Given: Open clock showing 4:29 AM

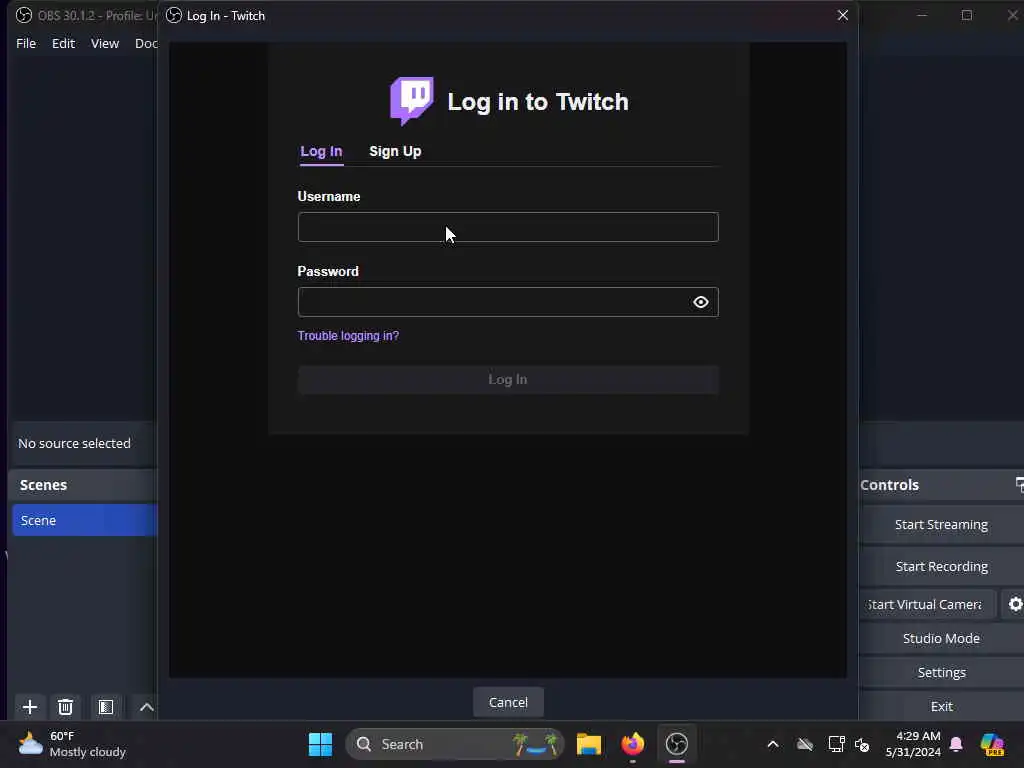Looking at the screenshot, I should tap(913, 744).
